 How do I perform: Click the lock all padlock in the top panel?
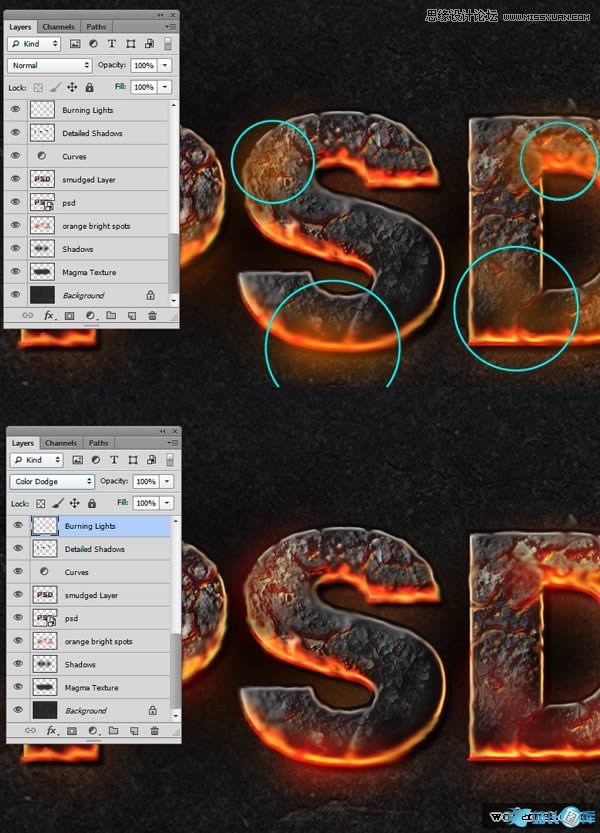point(91,87)
